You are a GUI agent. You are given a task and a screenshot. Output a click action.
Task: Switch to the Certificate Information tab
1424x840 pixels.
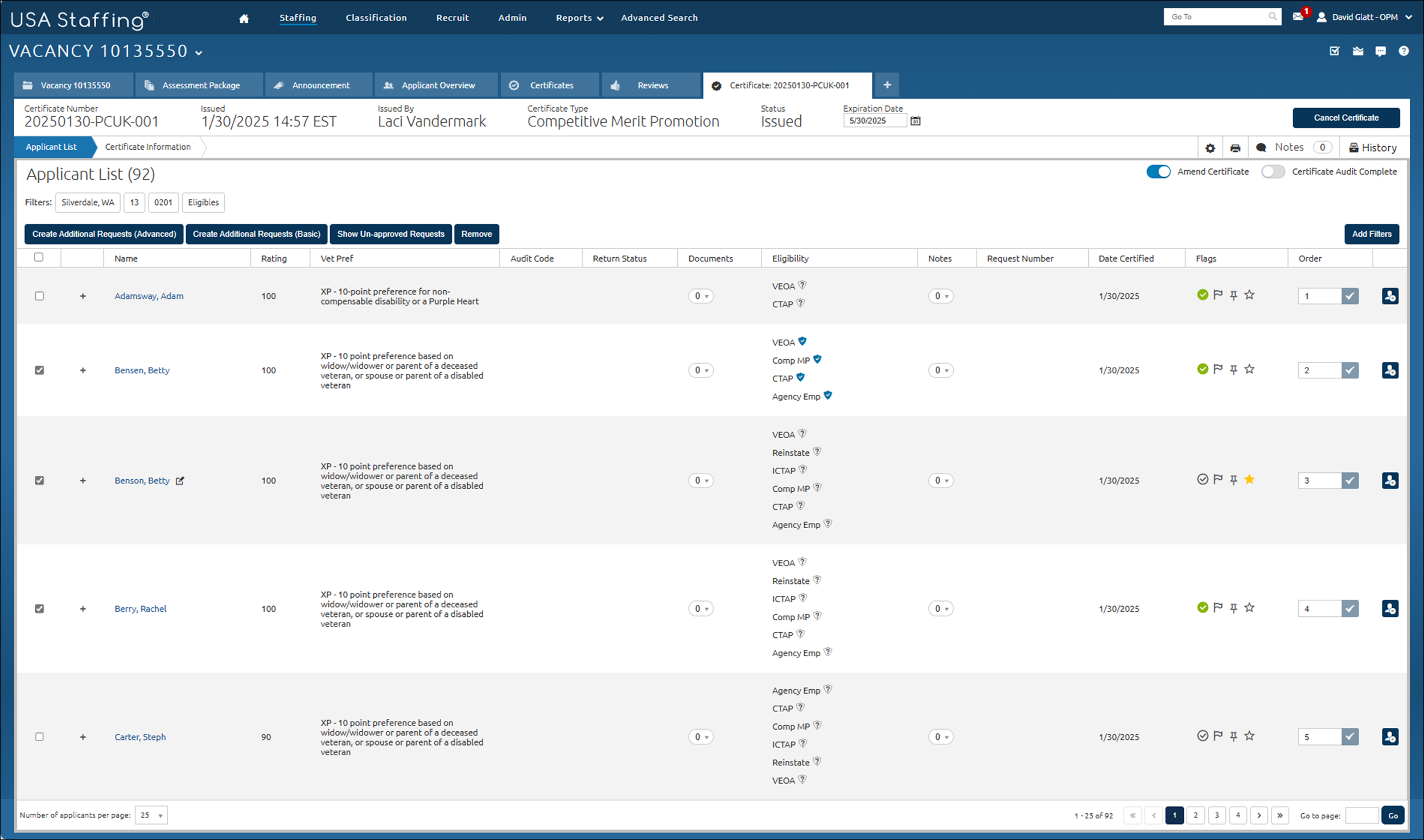(147, 147)
